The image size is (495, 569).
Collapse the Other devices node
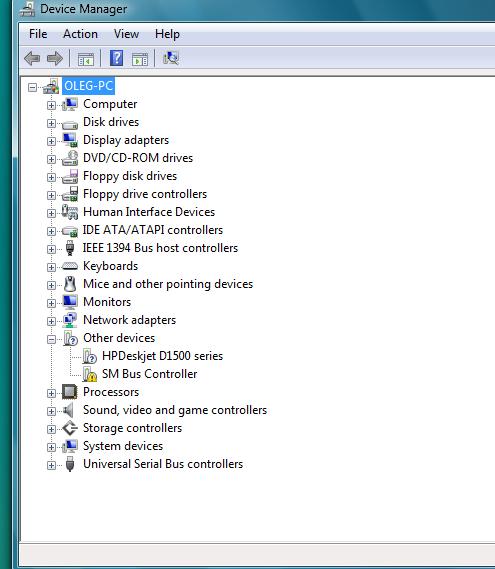click(x=51, y=339)
